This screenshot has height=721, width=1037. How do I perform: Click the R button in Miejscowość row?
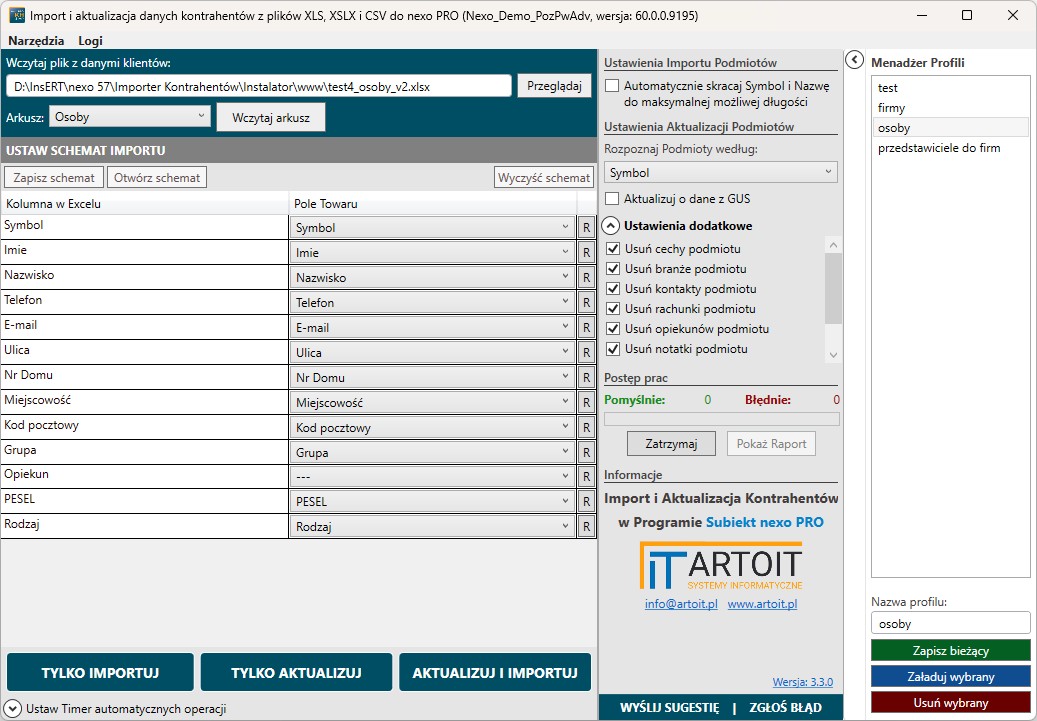coord(586,403)
